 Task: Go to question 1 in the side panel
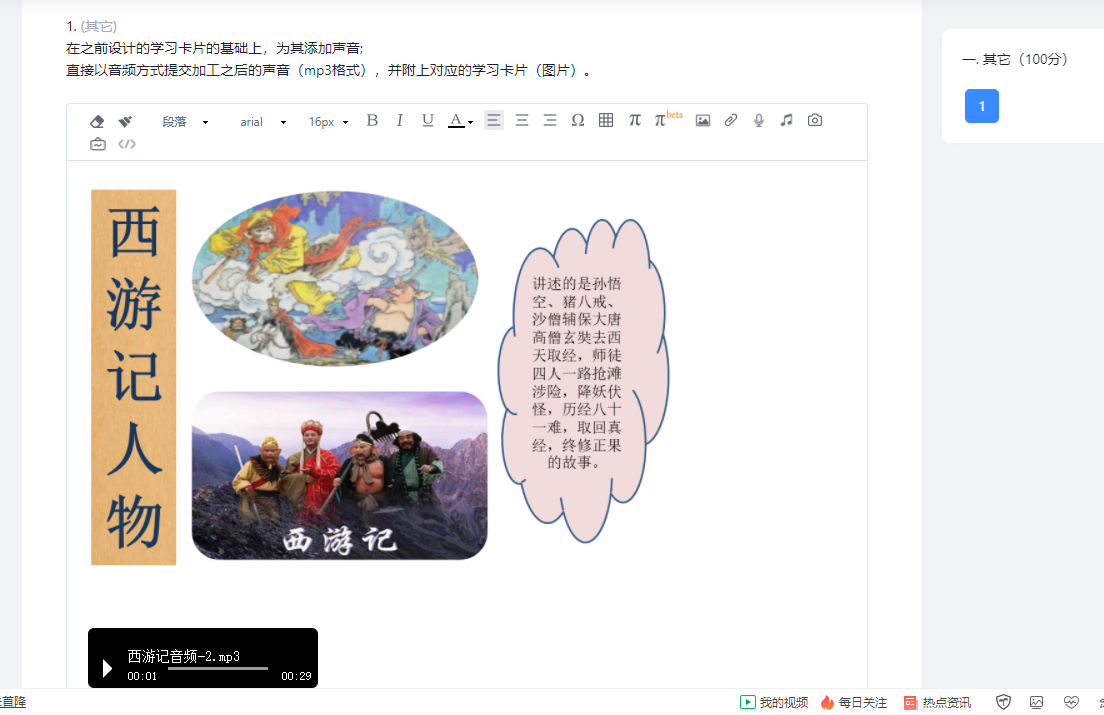981,106
